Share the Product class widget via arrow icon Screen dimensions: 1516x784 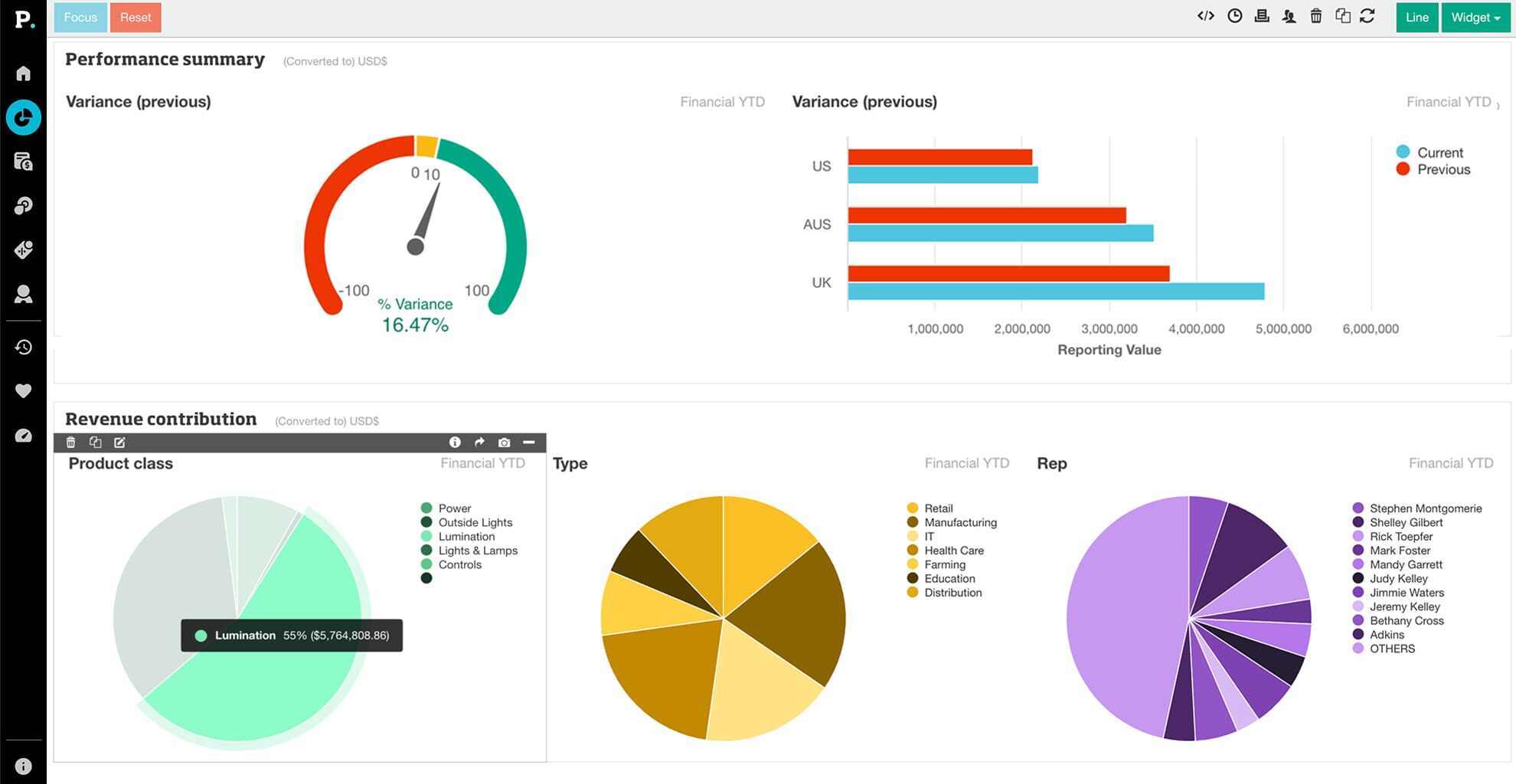point(479,443)
